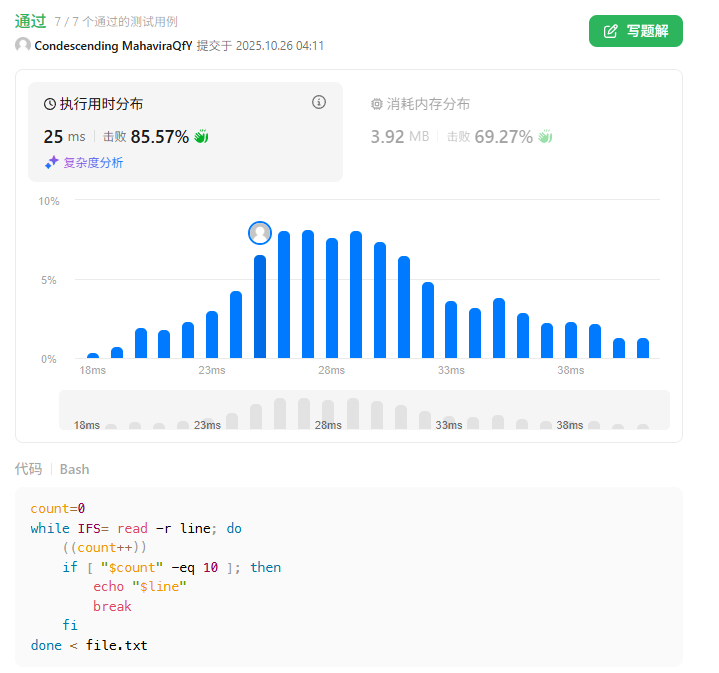This screenshot has height=673, width=719.
Task: Click the clap icon beside 69.27%
Action: tap(545, 137)
